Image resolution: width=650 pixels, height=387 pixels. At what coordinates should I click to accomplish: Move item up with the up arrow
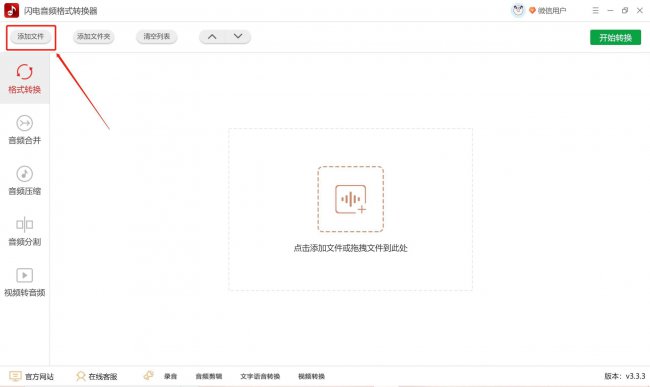[212, 36]
